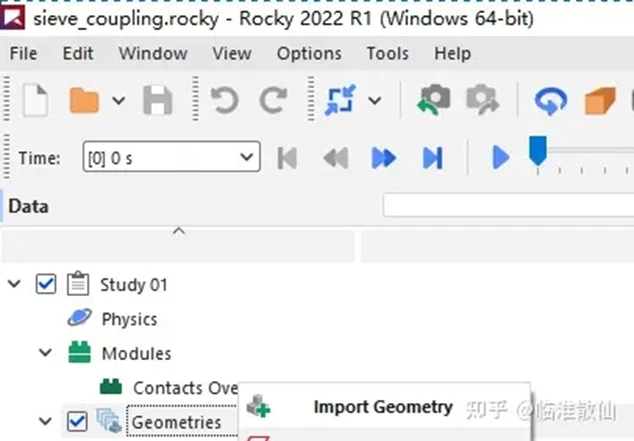The image size is (634, 441).
Task: Select the Contacts Ove... tree item
Action: coord(185,388)
